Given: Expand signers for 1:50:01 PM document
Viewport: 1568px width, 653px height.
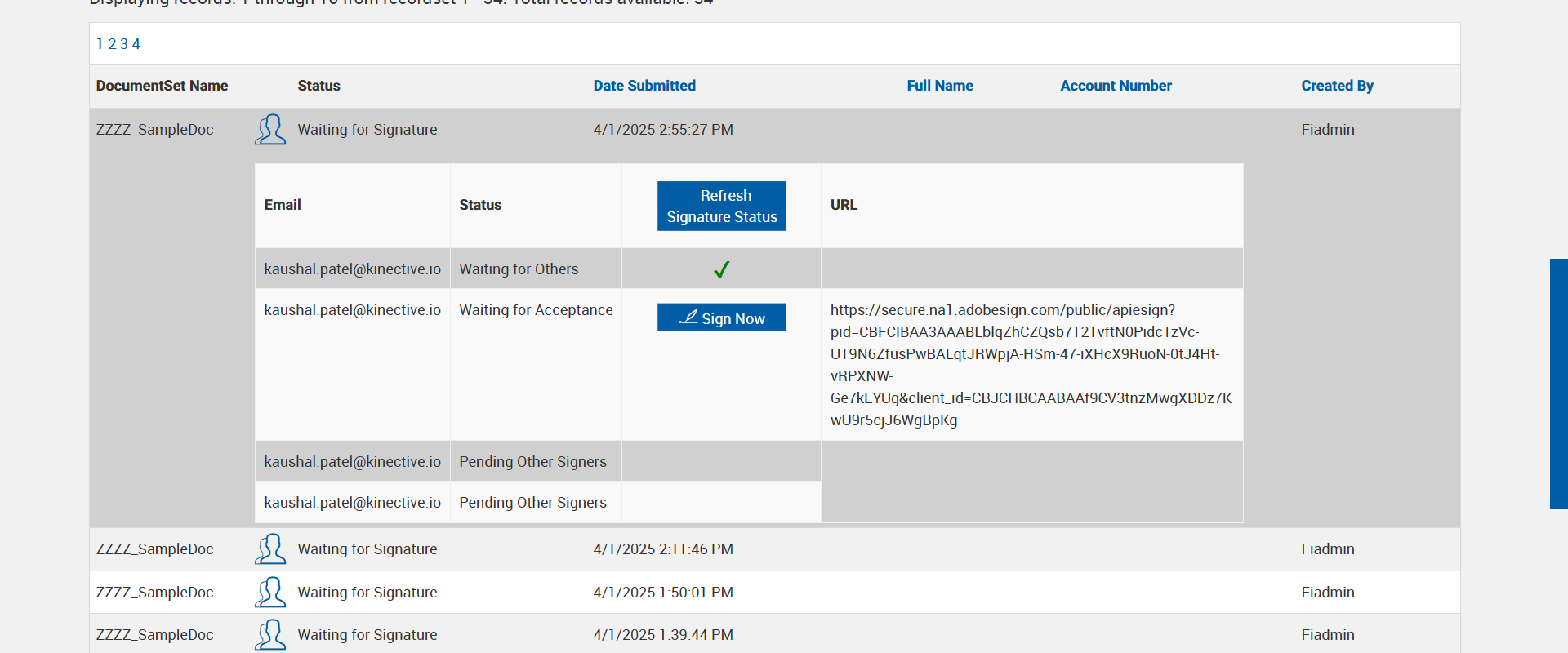Looking at the screenshot, I should click(x=270, y=593).
